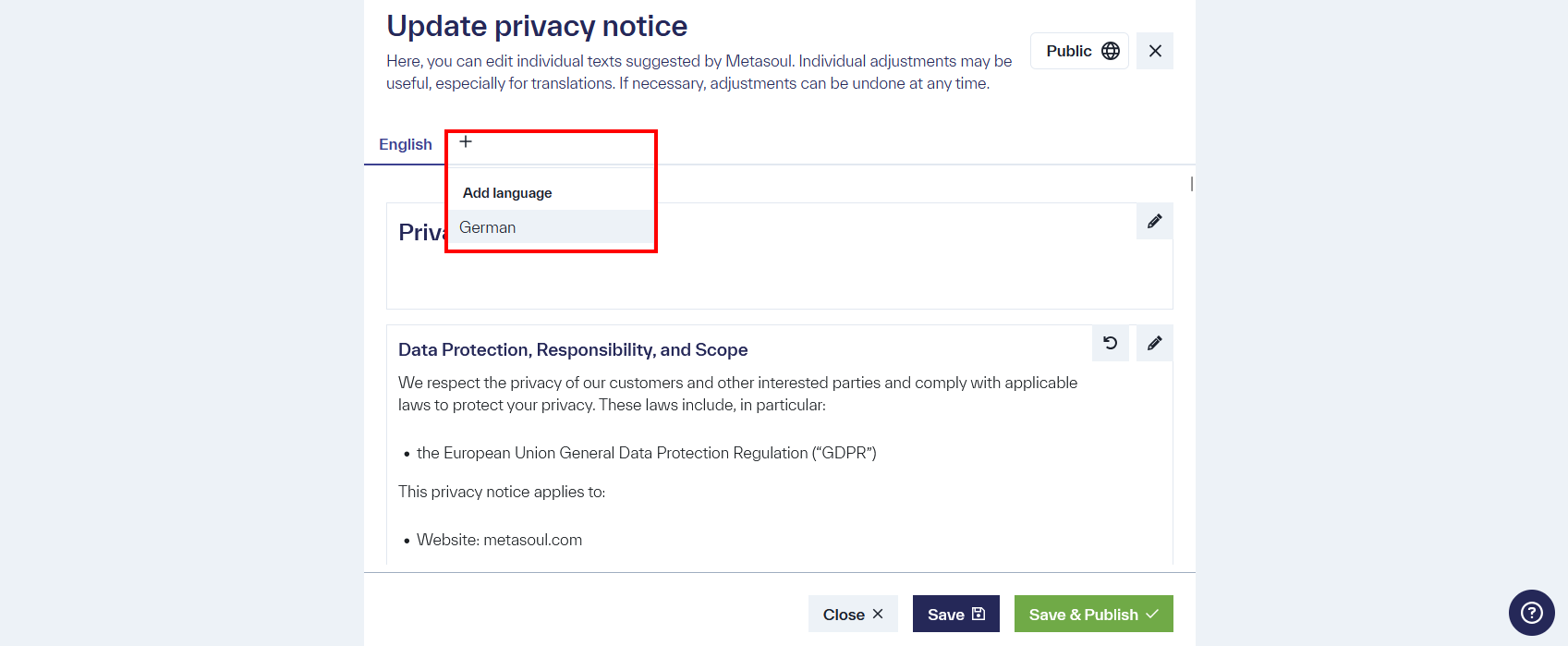This screenshot has height=646, width=1568.
Task: Click the plus icon to add a language
Action: coord(465,141)
